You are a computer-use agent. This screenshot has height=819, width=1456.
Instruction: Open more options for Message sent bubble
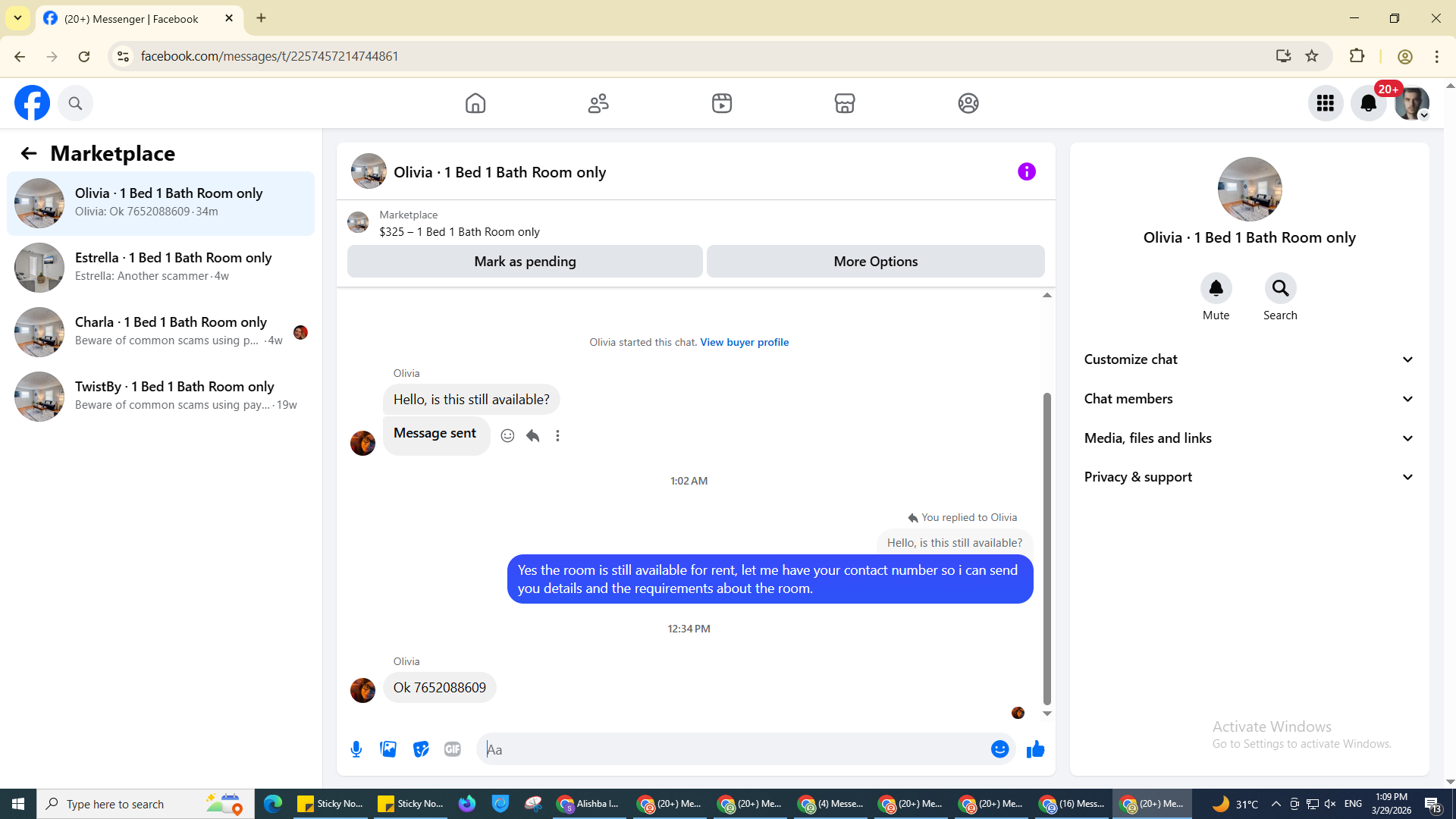coord(558,435)
